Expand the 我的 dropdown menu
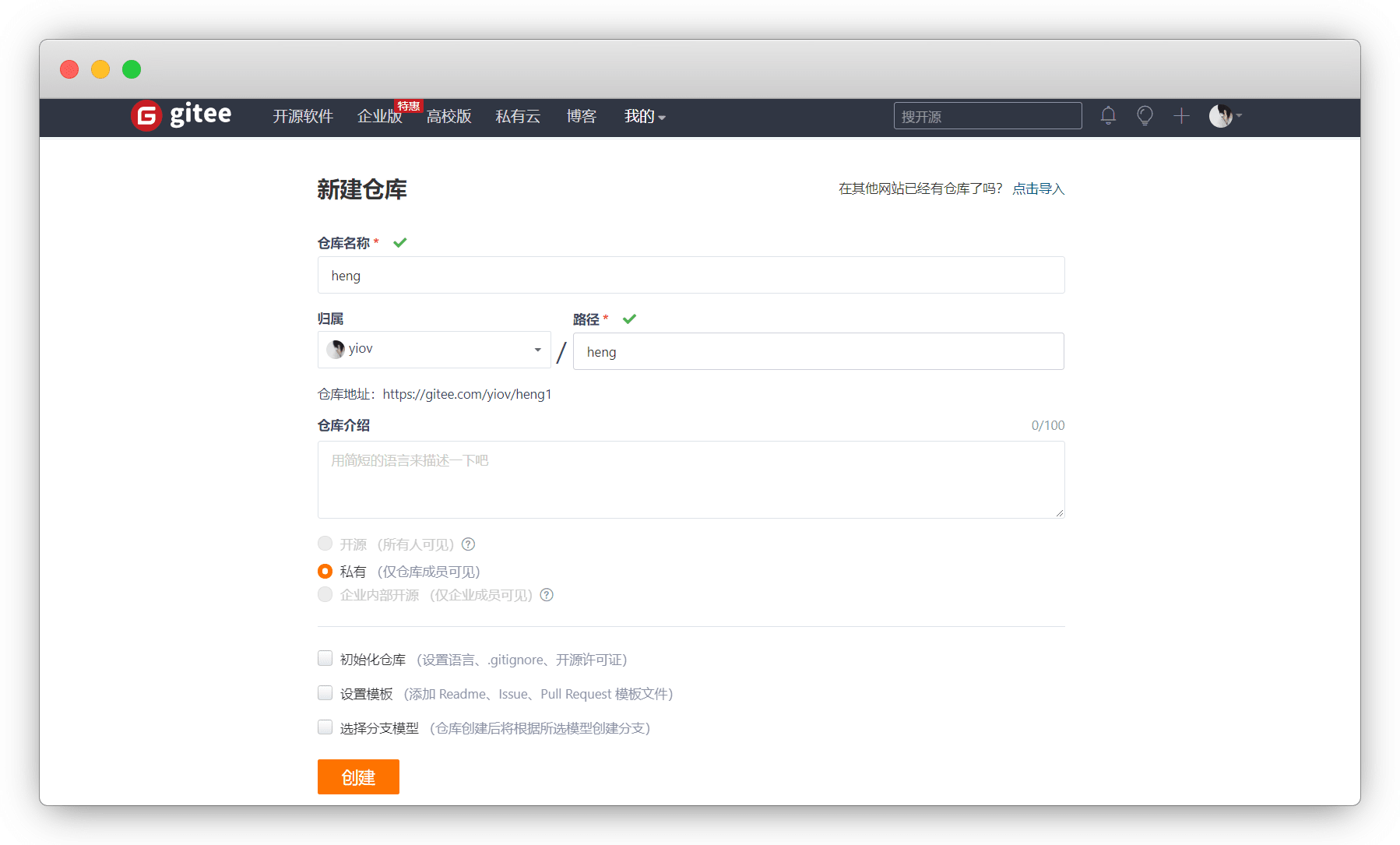The height and width of the screenshot is (845, 1400). coord(644,117)
